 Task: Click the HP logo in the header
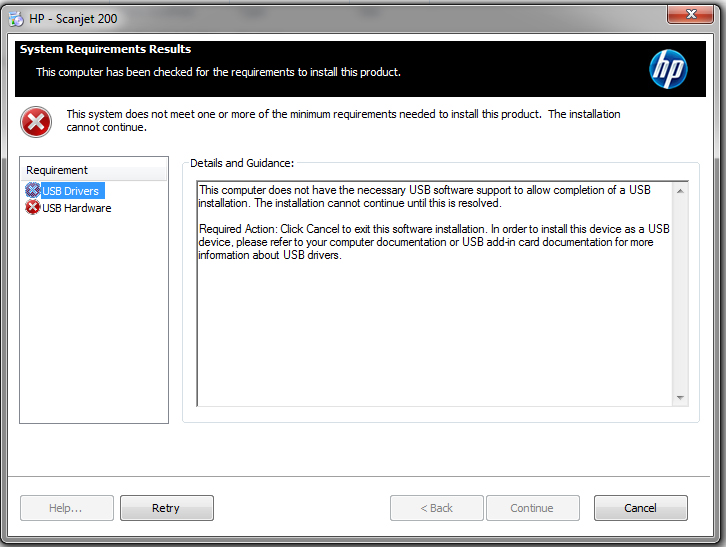point(668,69)
